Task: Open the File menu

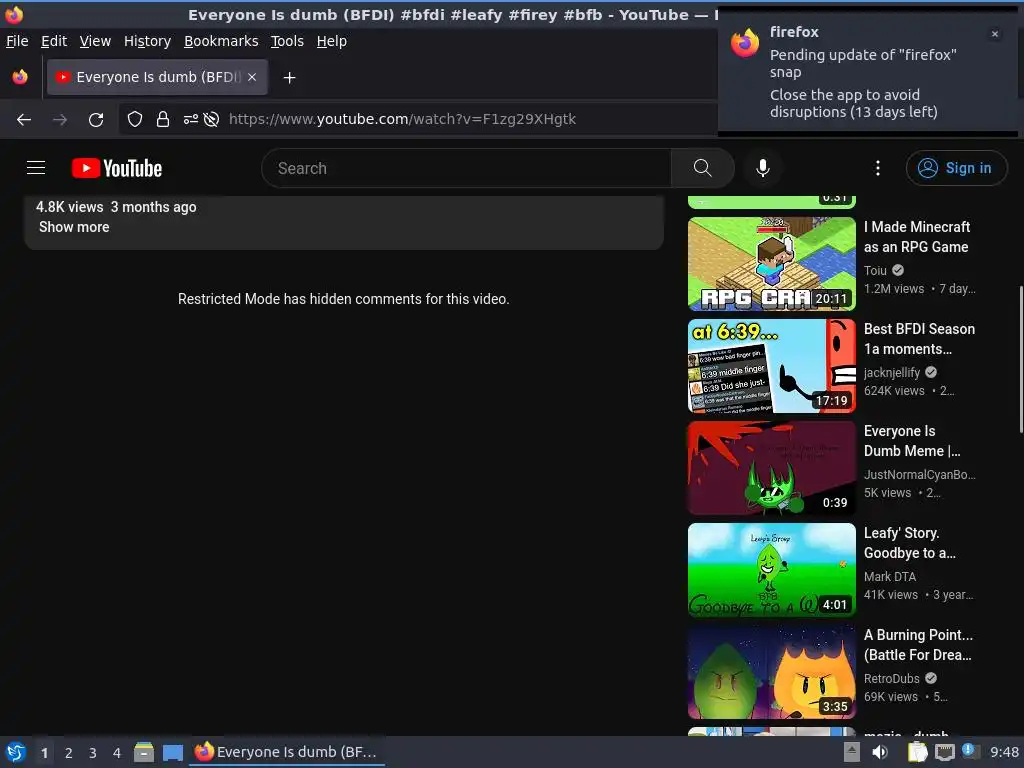Action: [x=17, y=41]
